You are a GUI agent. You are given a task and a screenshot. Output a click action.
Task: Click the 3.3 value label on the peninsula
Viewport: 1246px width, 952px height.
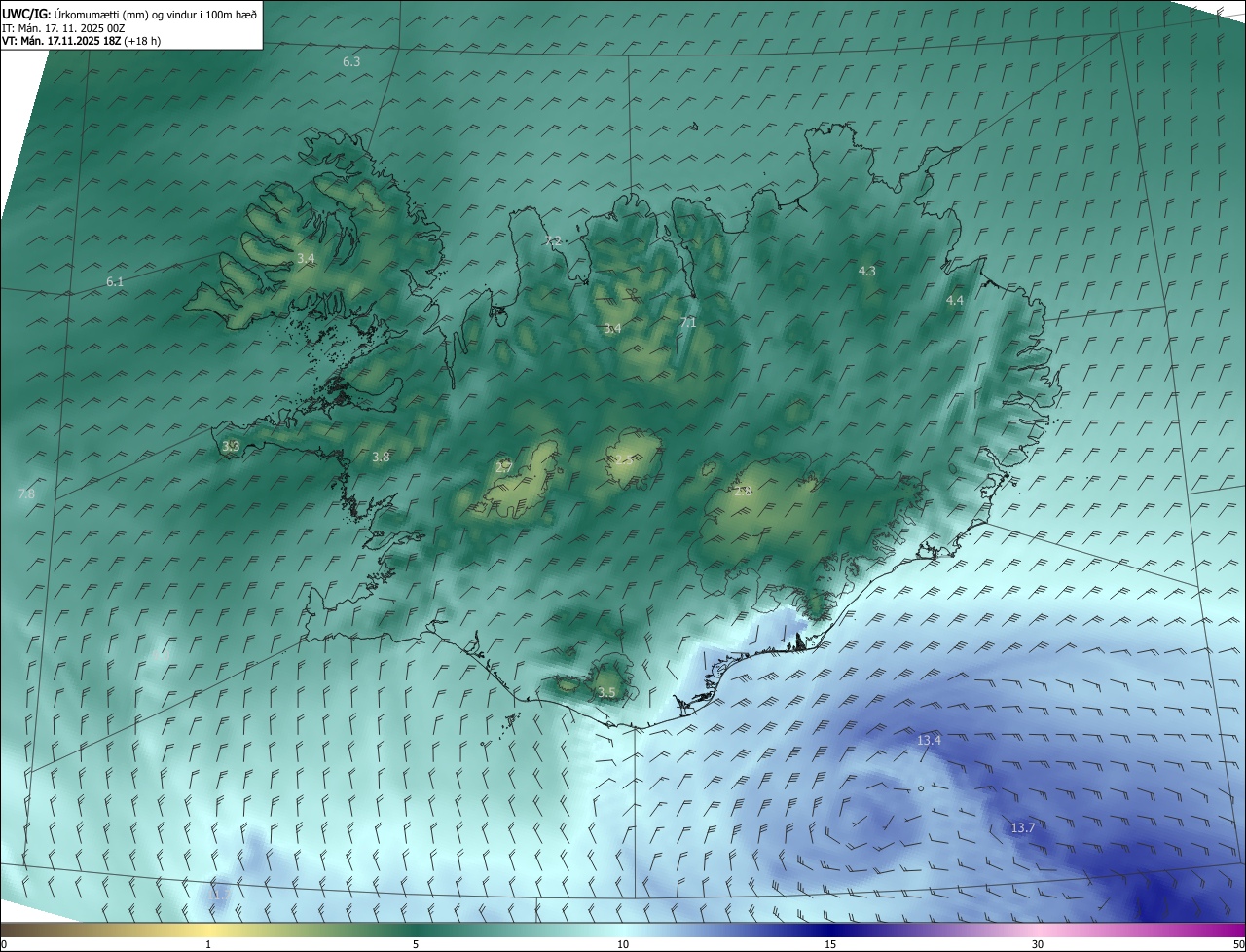231,446
